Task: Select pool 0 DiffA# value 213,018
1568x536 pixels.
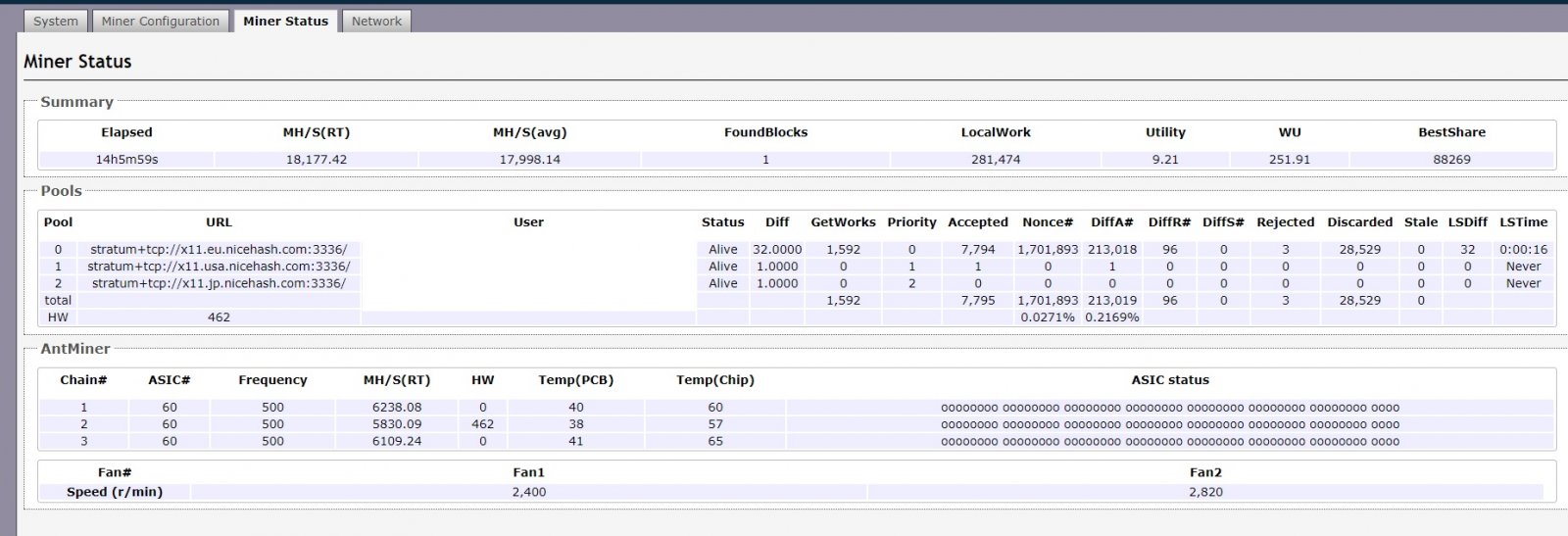Action: (x=1111, y=249)
